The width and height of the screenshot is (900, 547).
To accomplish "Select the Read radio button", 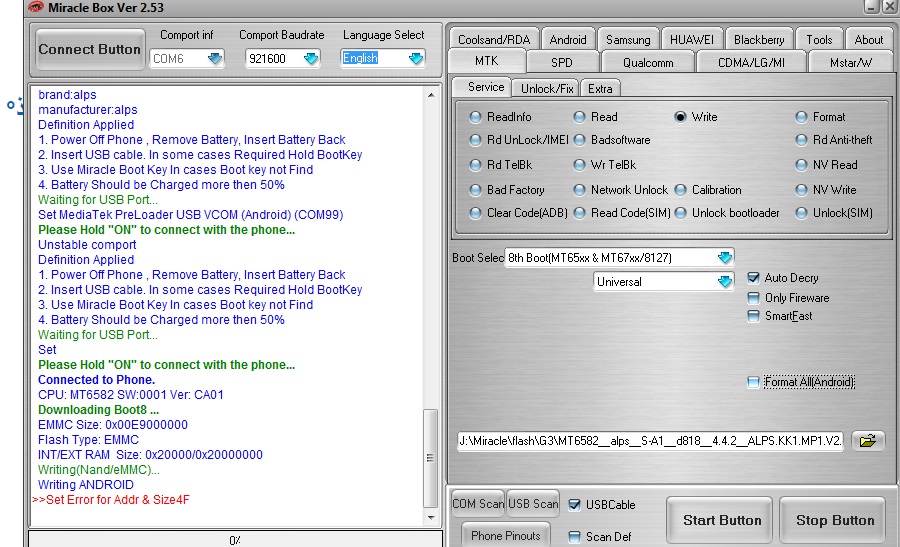I will point(580,117).
